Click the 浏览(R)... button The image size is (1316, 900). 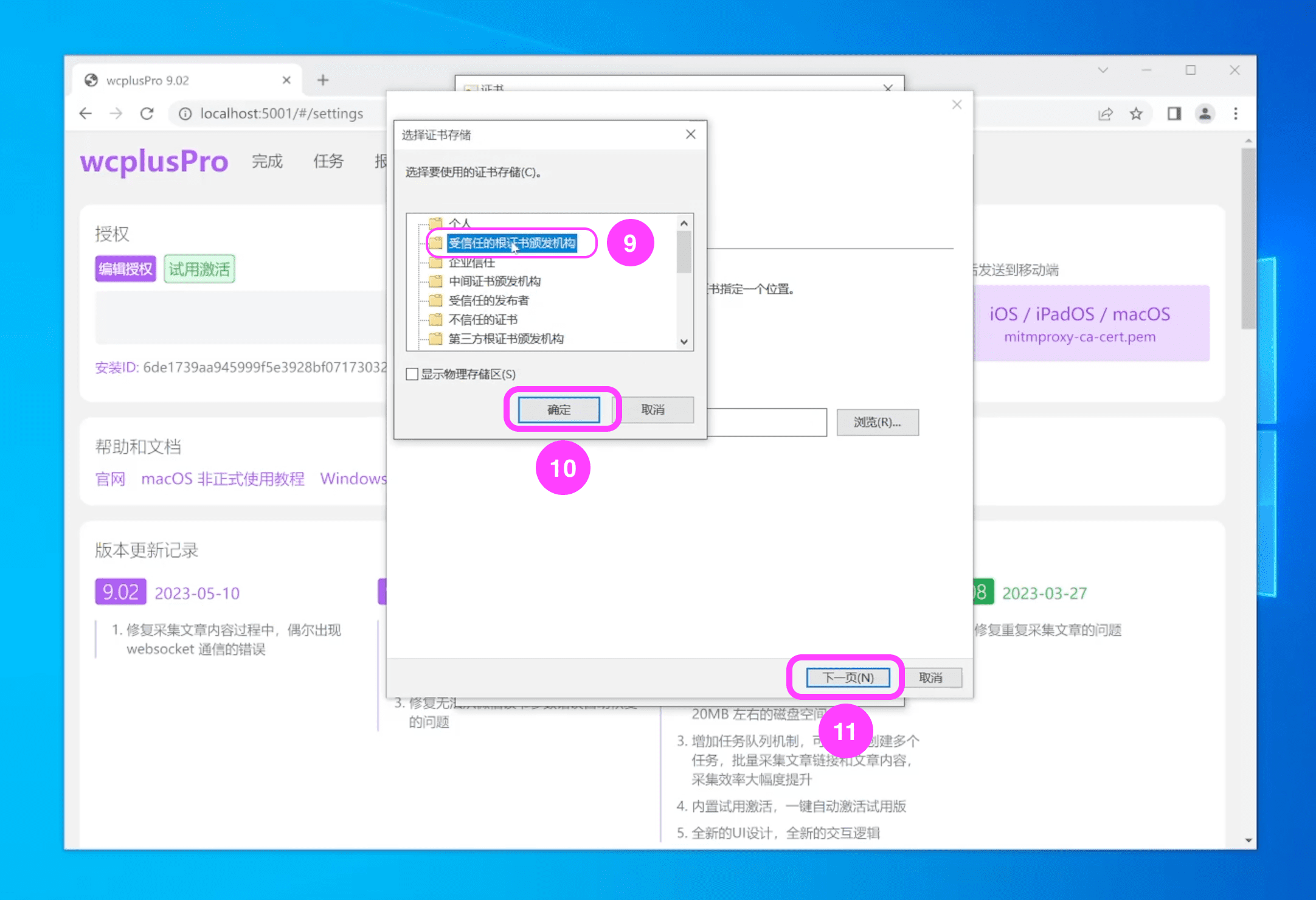[x=877, y=422]
